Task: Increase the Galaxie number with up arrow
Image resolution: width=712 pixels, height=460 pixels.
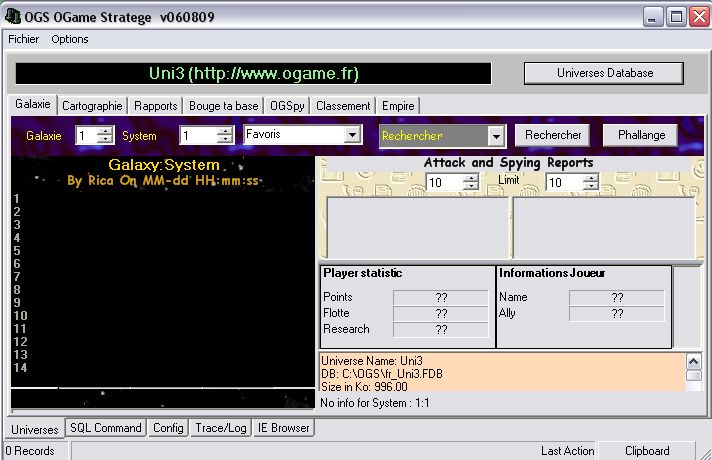Action: coord(105,131)
